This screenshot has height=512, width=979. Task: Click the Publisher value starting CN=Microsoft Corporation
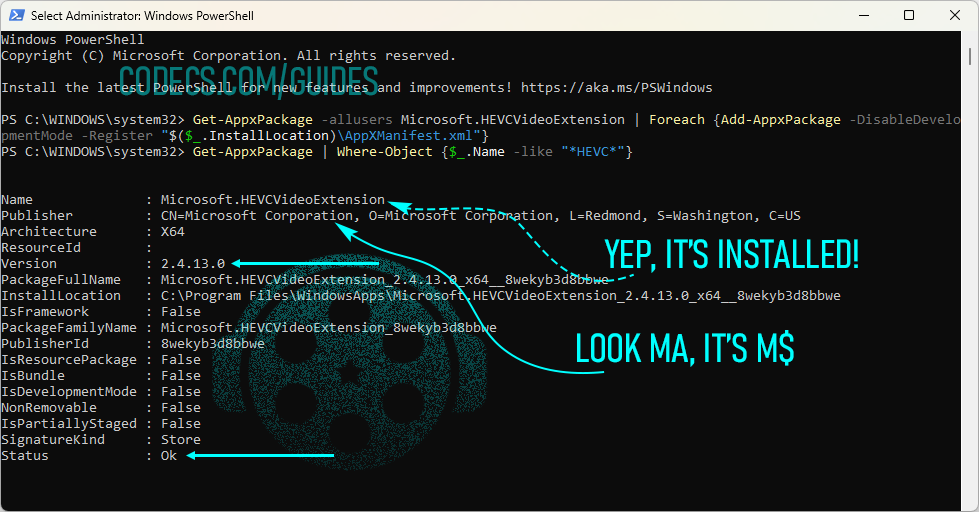[x=481, y=216]
